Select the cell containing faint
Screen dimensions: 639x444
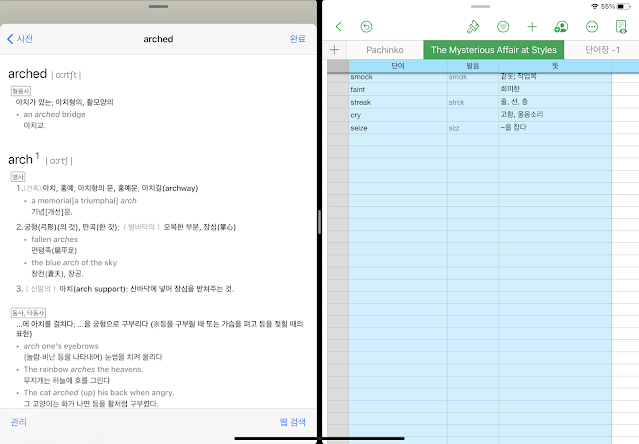coord(398,89)
